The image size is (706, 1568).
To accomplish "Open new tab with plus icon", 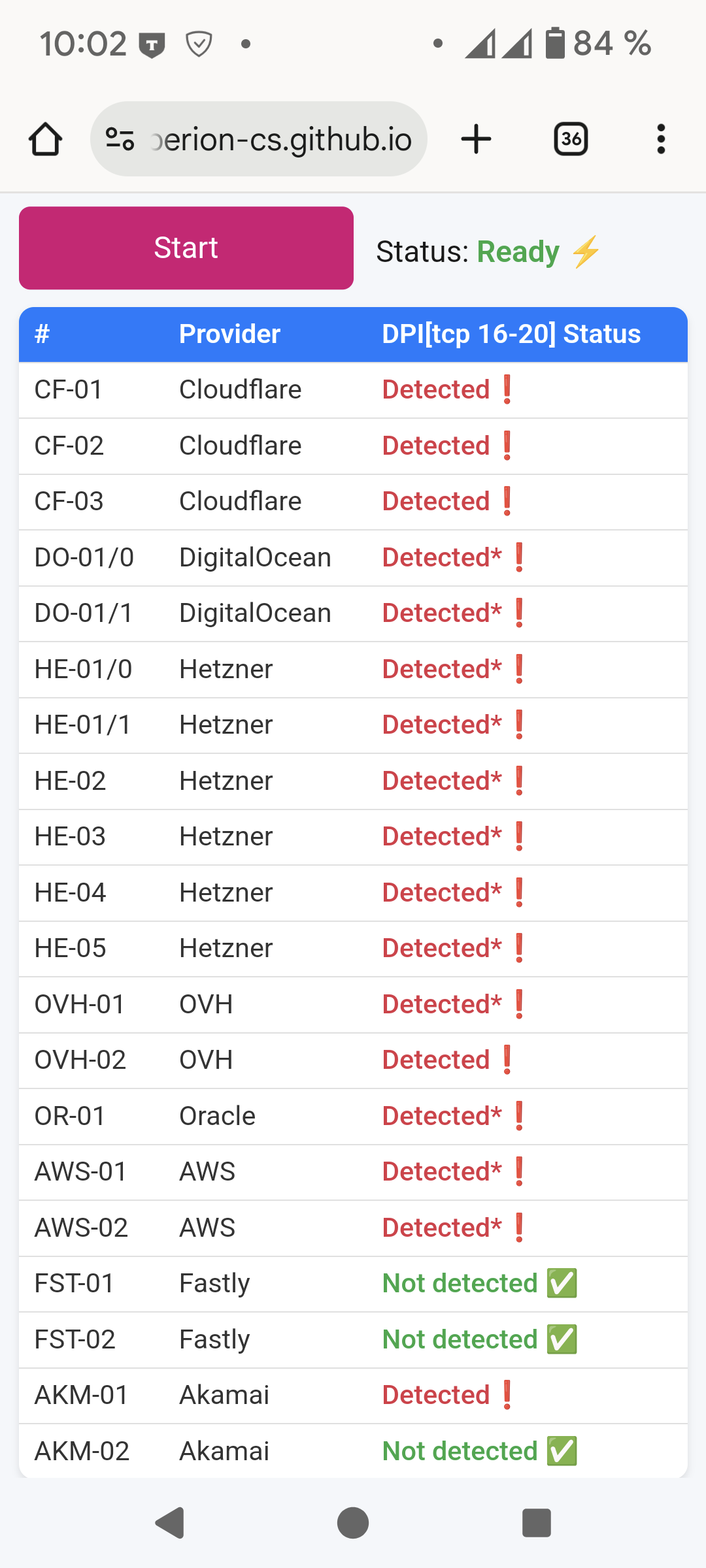I will (476, 139).
